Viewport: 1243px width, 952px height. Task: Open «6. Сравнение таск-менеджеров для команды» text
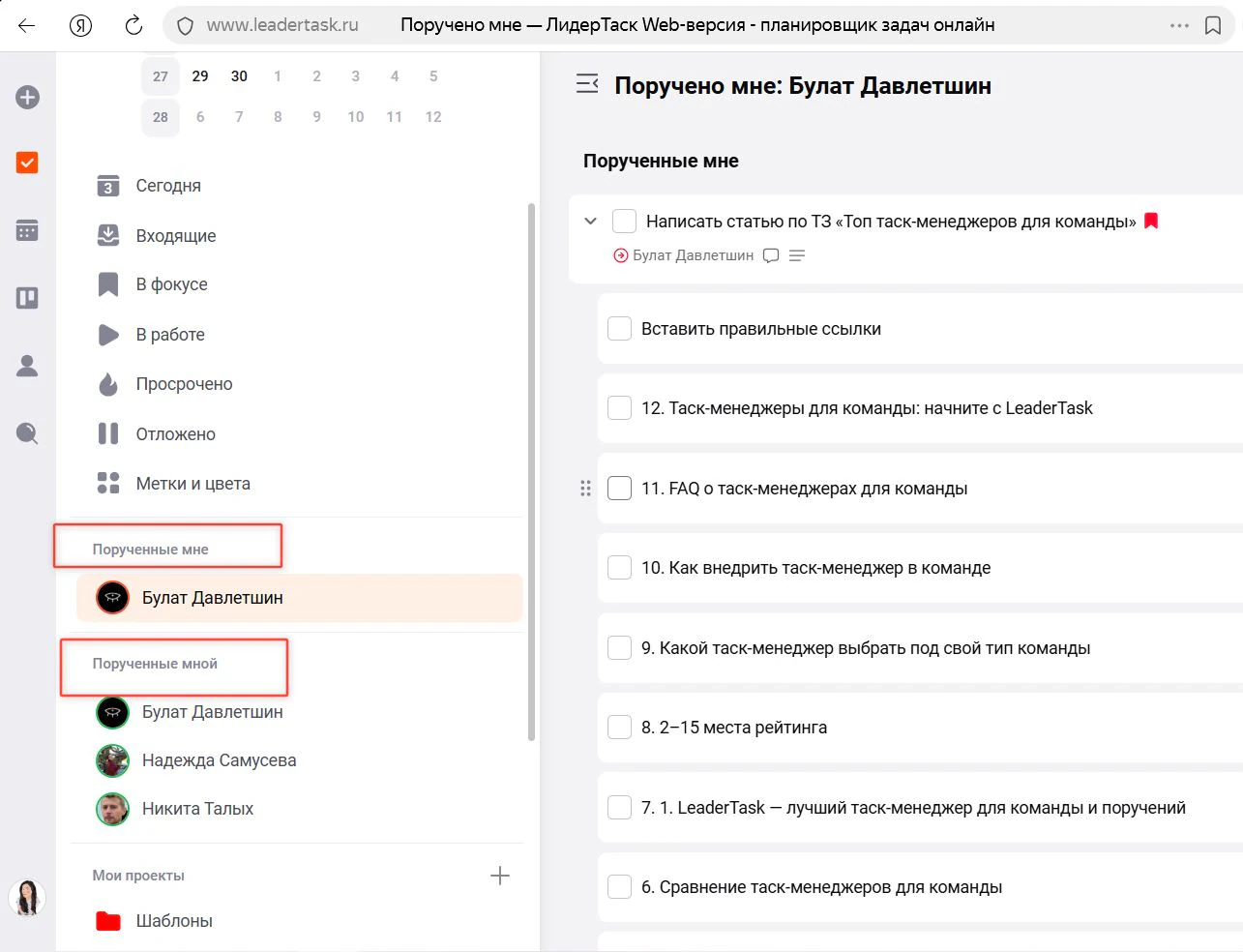point(821,887)
